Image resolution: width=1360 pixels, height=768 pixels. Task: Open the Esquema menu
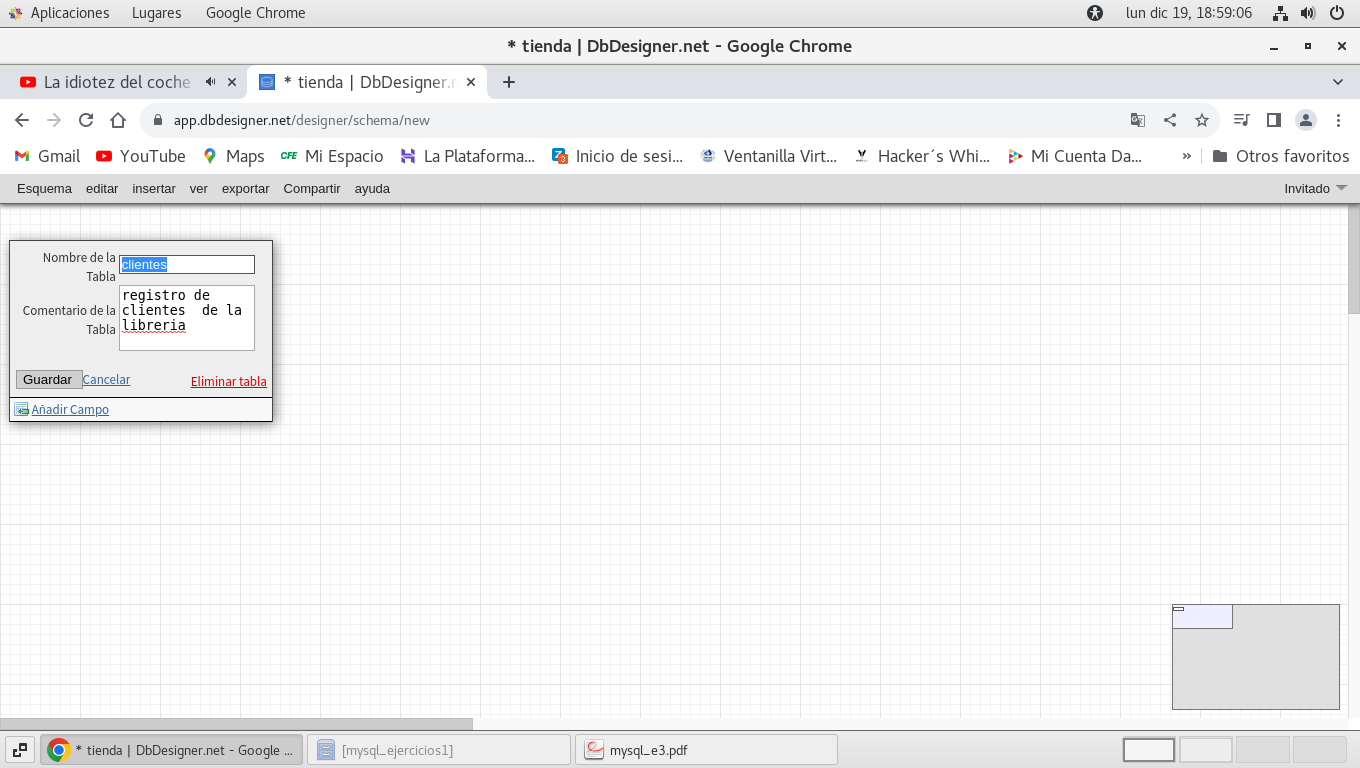pos(44,188)
